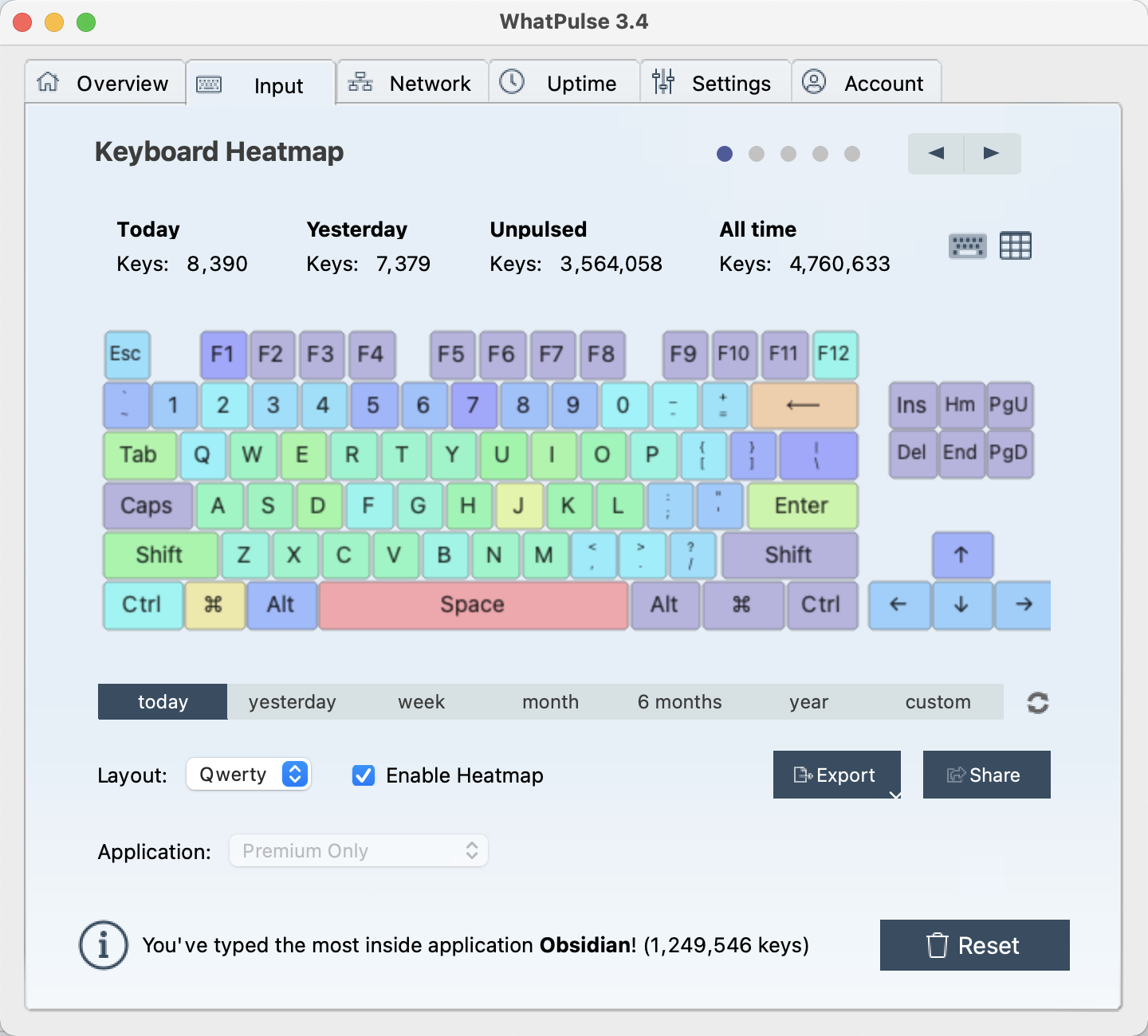Image resolution: width=1148 pixels, height=1036 pixels.
Task: Select the week time range
Action: tap(421, 702)
